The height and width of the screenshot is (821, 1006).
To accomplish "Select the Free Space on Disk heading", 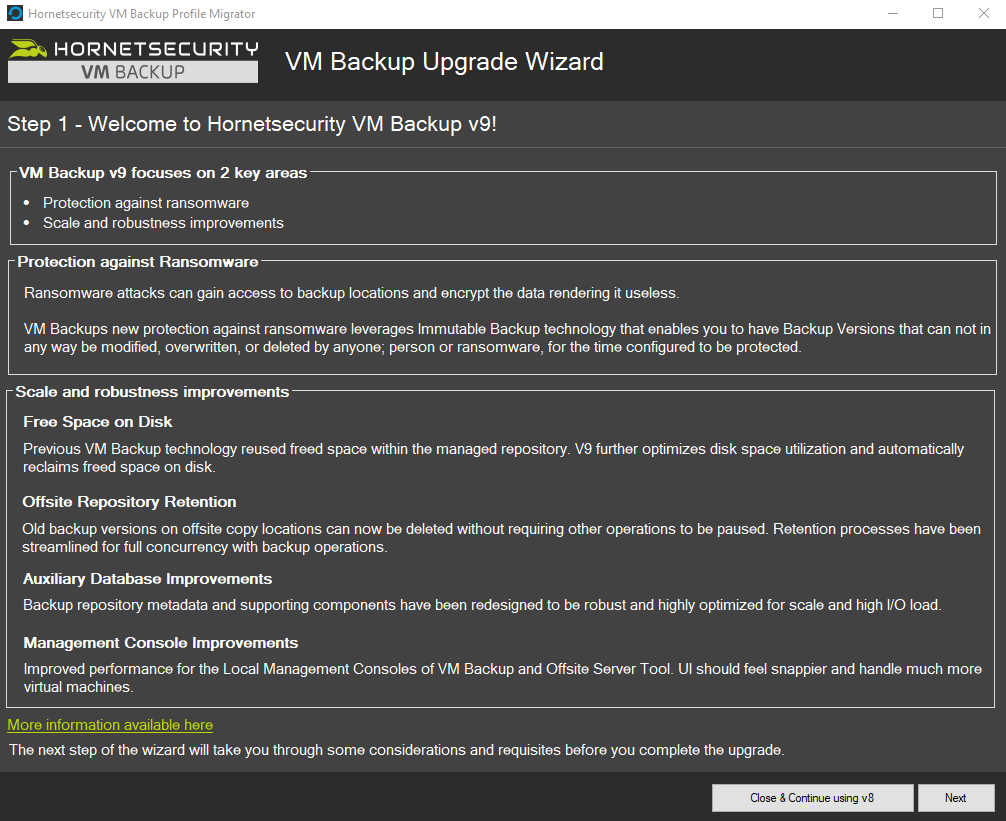I will [x=98, y=422].
